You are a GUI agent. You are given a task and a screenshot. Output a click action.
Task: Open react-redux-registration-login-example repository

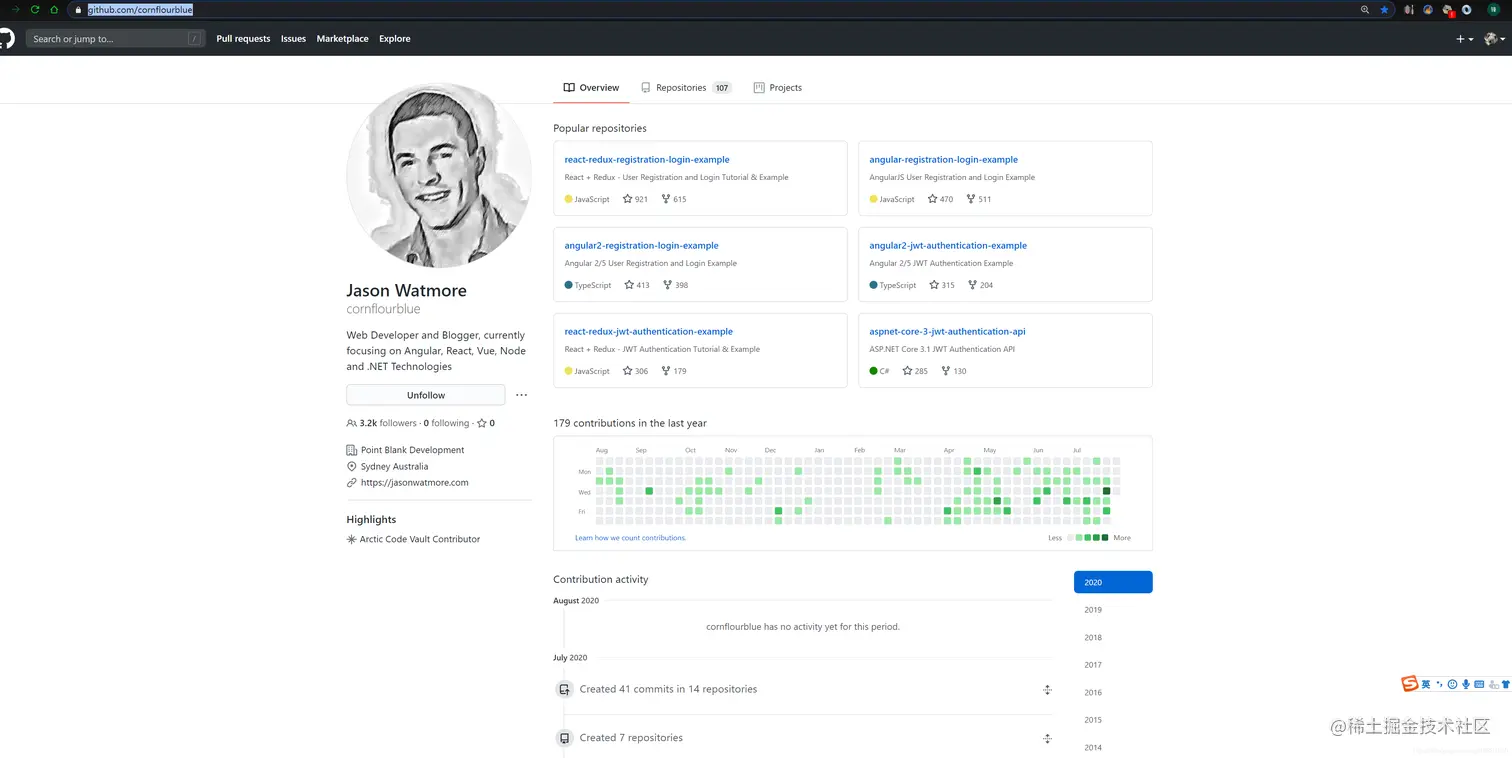point(647,160)
